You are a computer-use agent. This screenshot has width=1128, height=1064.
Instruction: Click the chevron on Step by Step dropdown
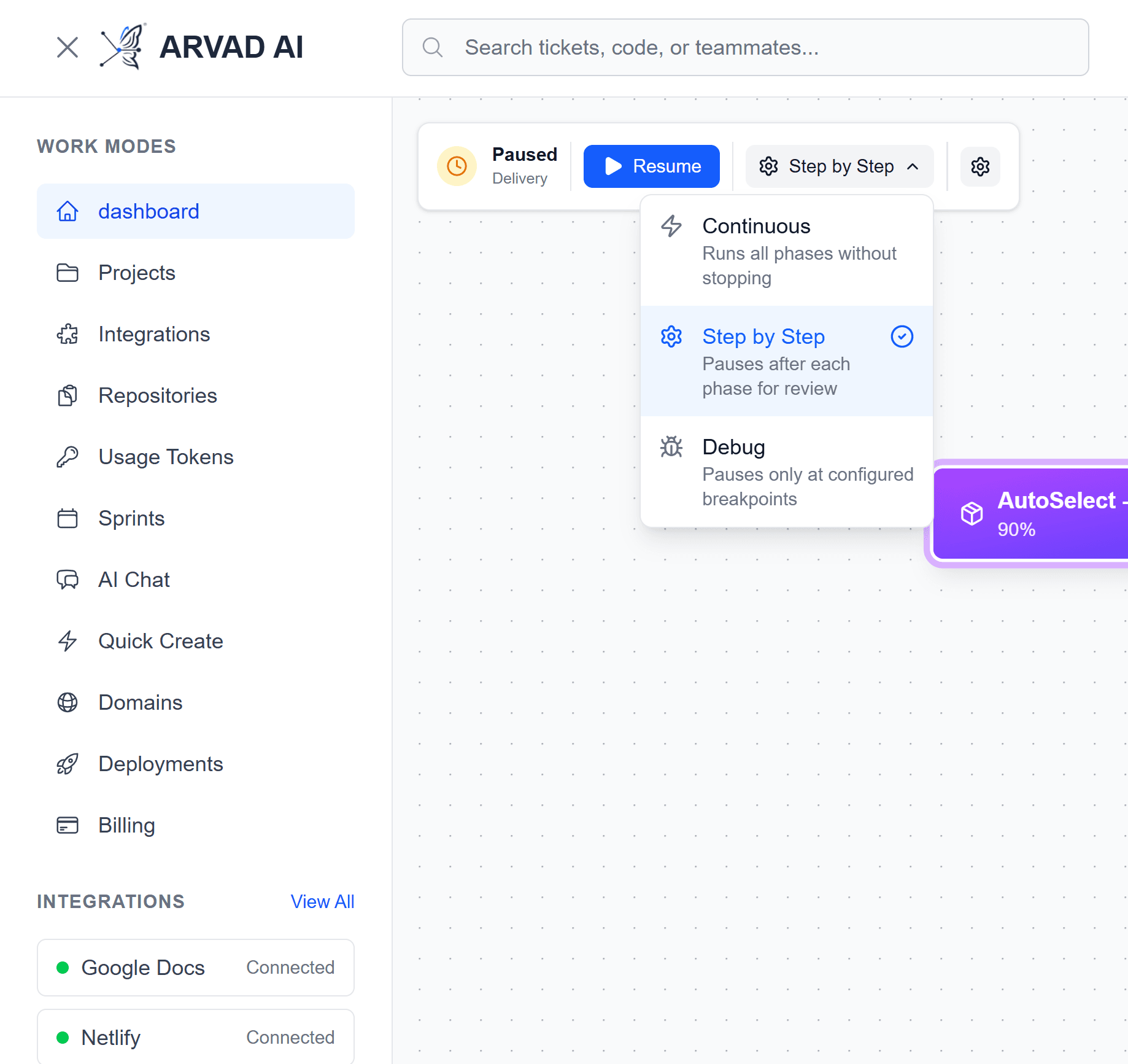click(x=913, y=166)
